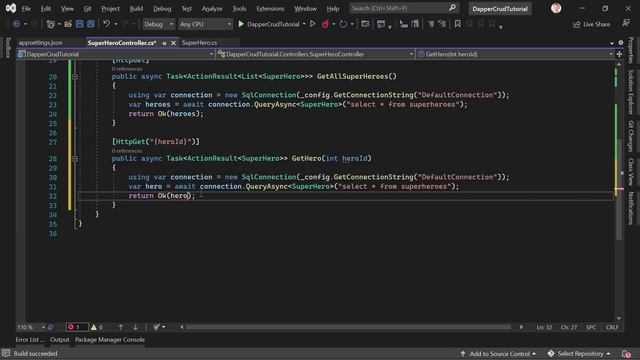Start debugging with green play DapperCrudTutorial
Screen dimensions: 640x360
[x=269, y=24]
